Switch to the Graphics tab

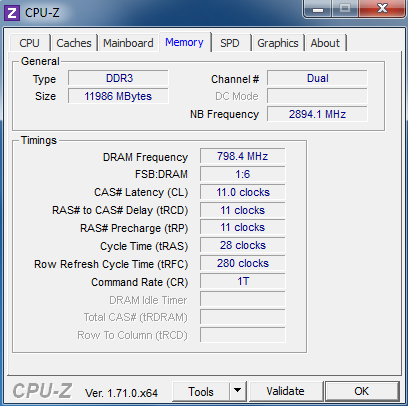click(x=278, y=43)
